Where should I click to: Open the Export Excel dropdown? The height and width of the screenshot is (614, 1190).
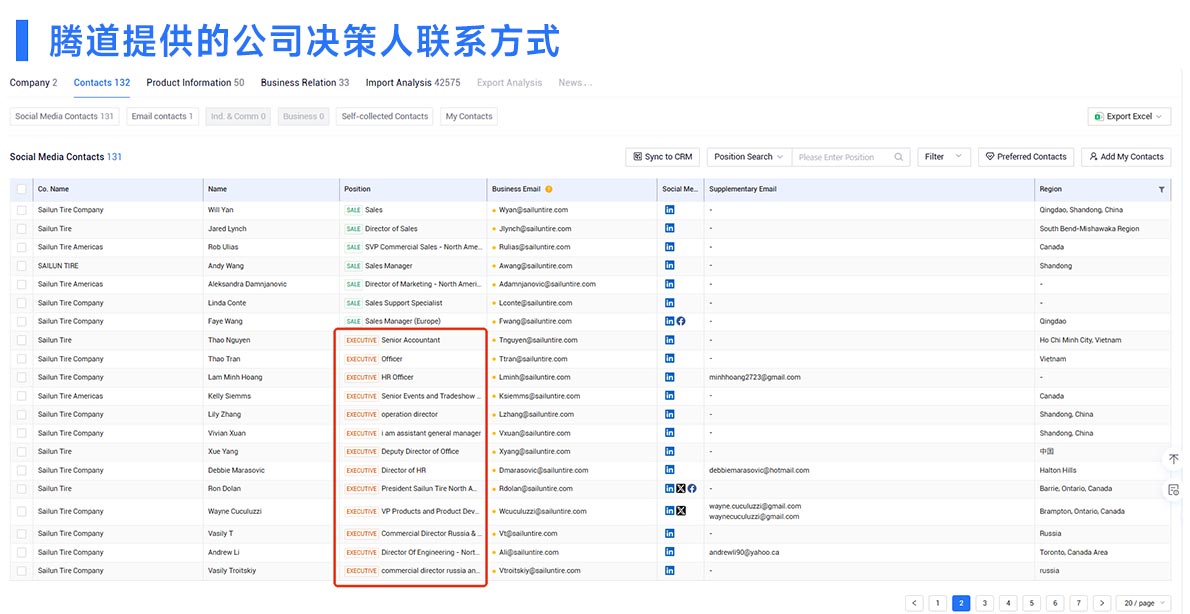[x=1129, y=117]
